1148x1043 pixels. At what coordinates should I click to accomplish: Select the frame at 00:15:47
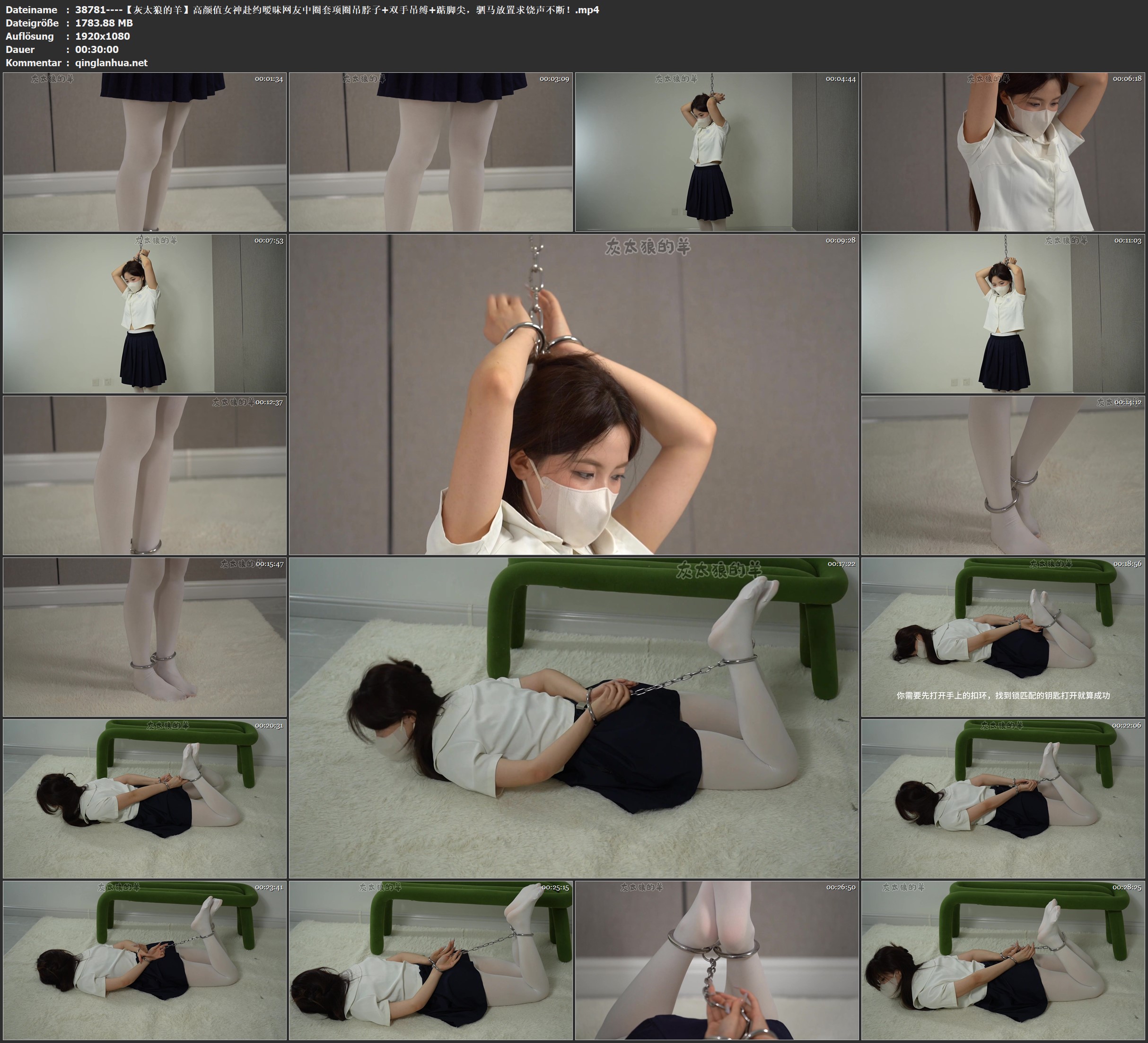(x=145, y=637)
